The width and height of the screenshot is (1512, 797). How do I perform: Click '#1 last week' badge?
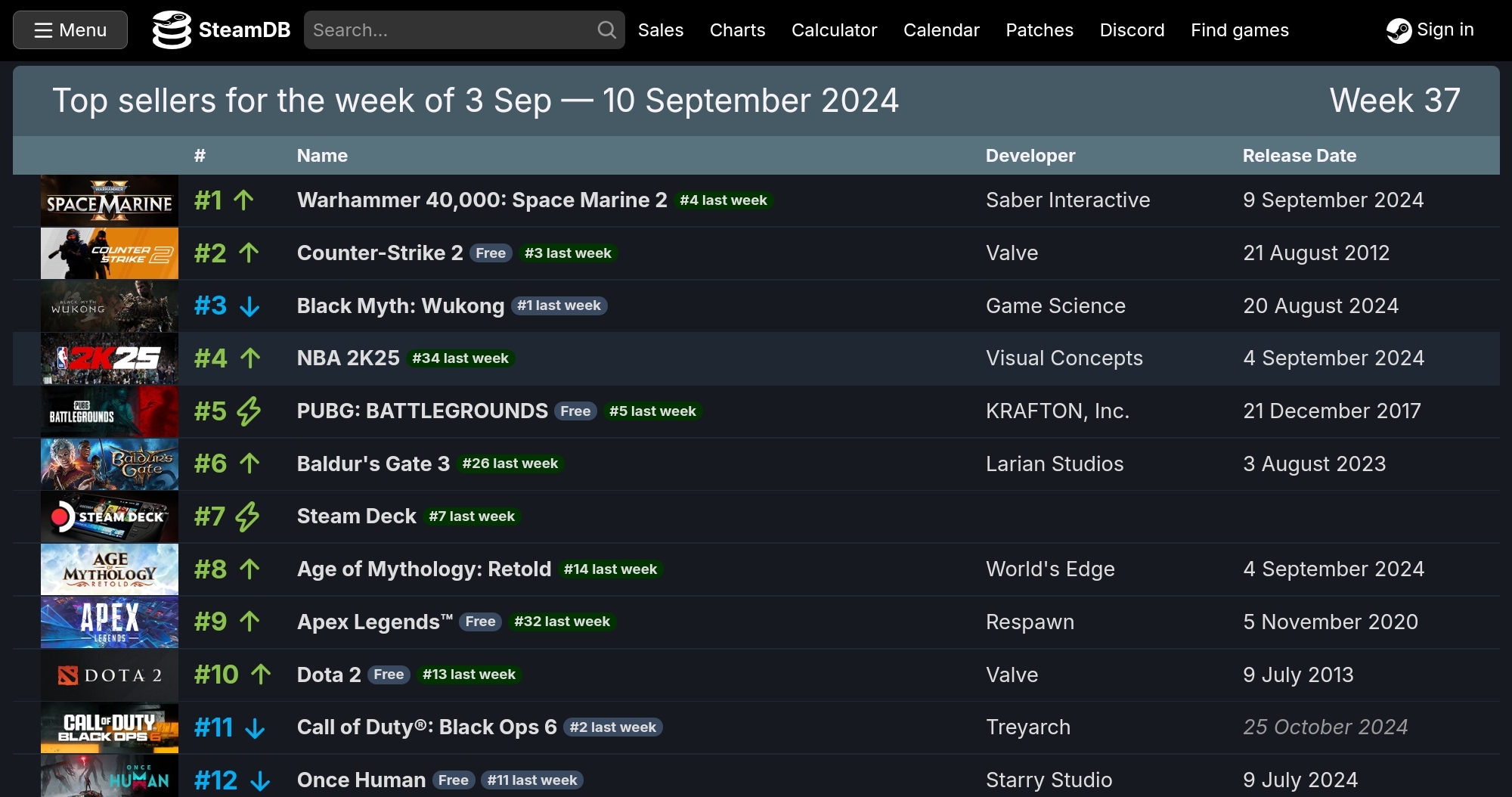pos(559,305)
